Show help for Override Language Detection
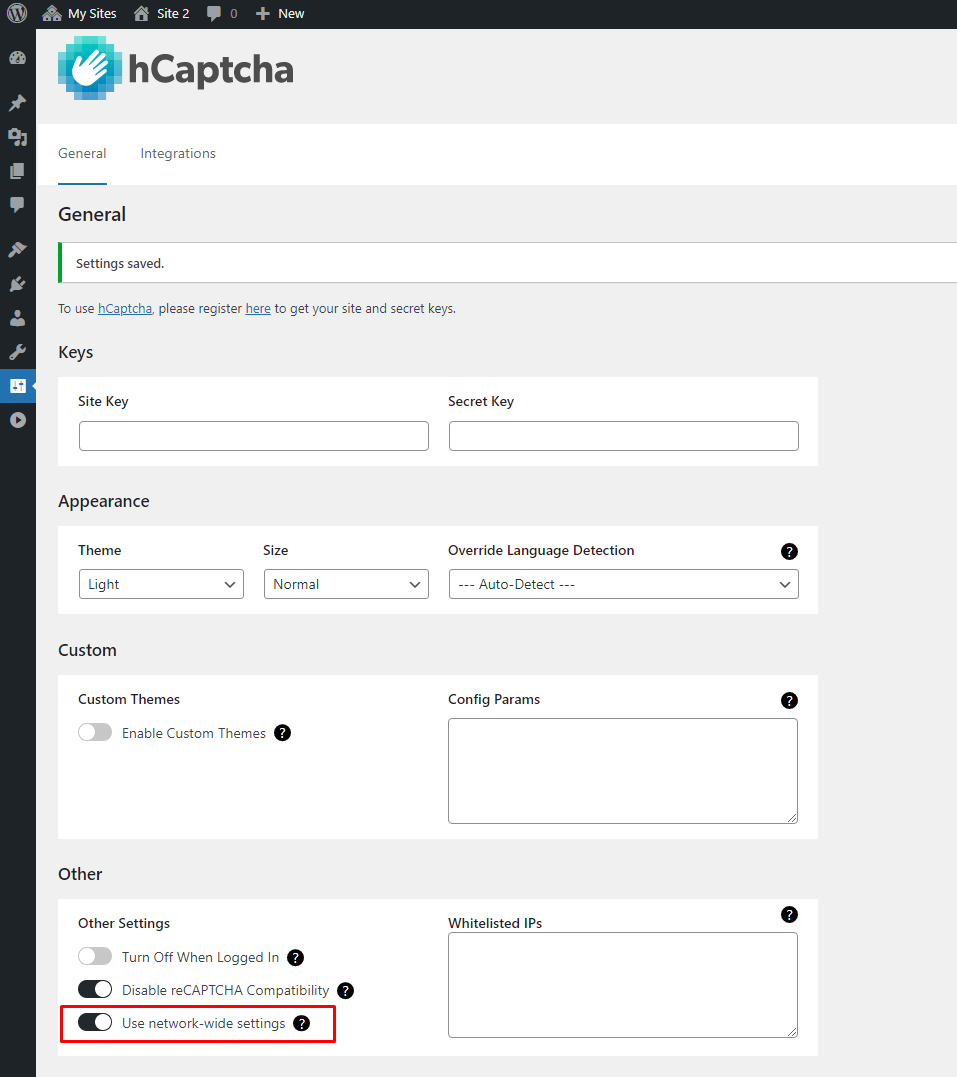The image size is (957, 1077). coord(789,552)
